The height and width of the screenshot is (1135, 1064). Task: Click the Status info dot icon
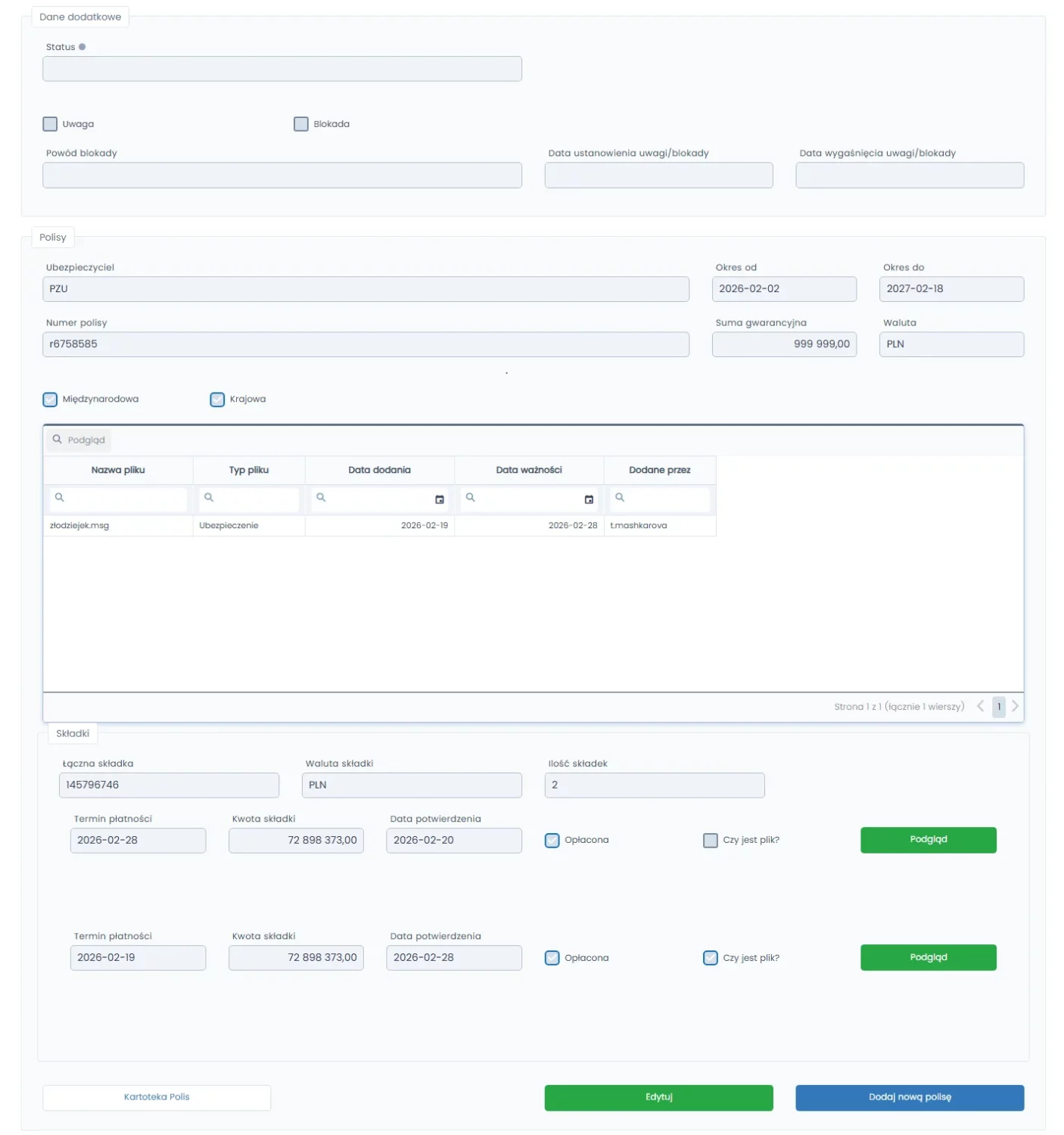tap(82, 47)
